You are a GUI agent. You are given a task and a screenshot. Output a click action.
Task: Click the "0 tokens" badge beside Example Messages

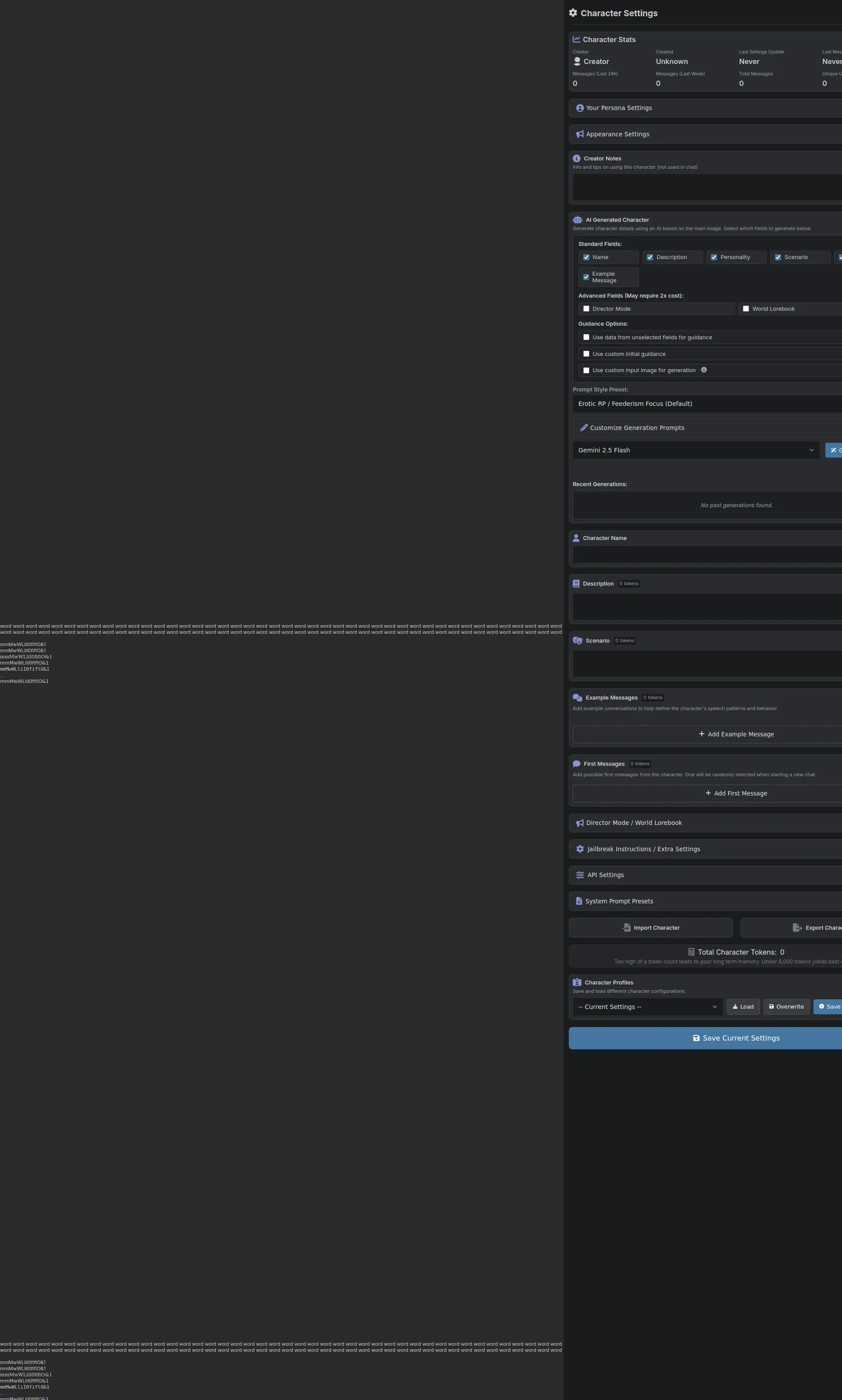653,697
